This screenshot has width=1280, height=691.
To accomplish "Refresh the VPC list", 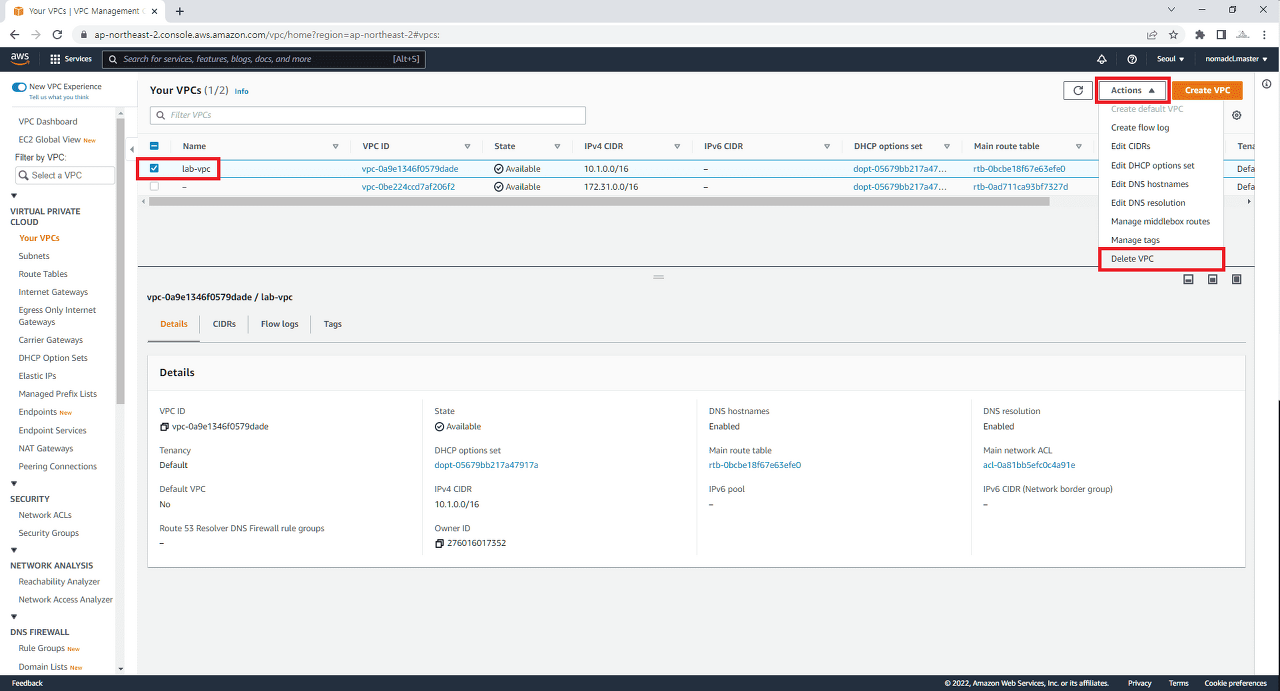I will pos(1077,90).
